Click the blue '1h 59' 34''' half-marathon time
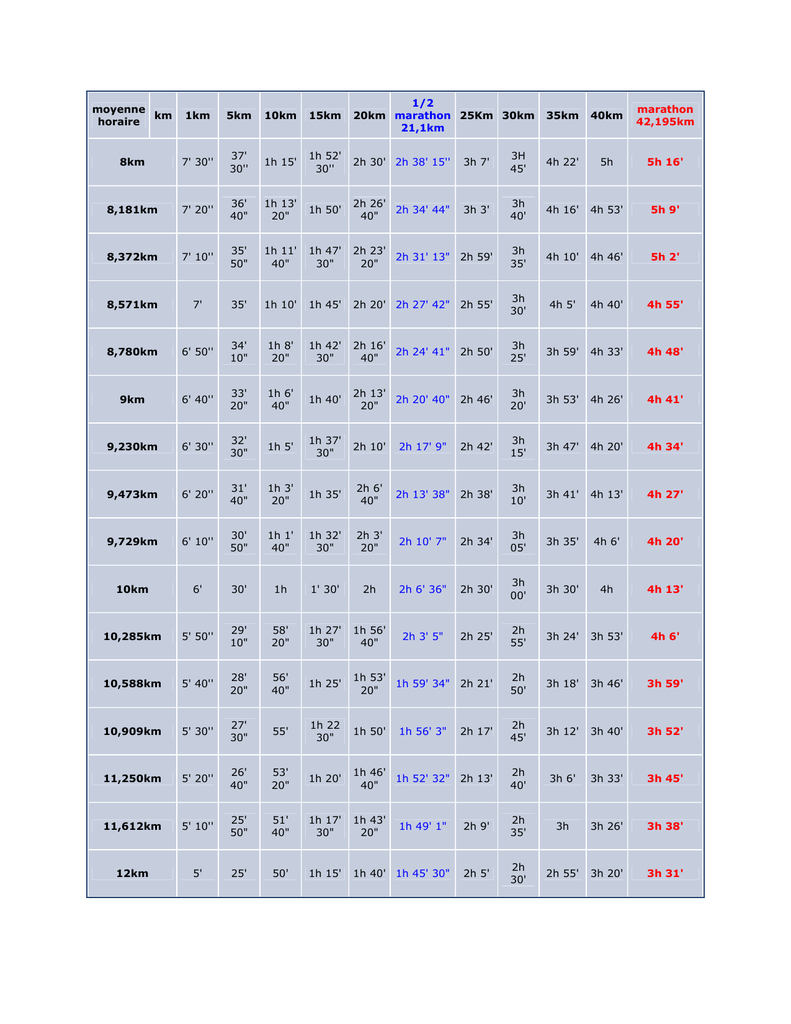 422,684
